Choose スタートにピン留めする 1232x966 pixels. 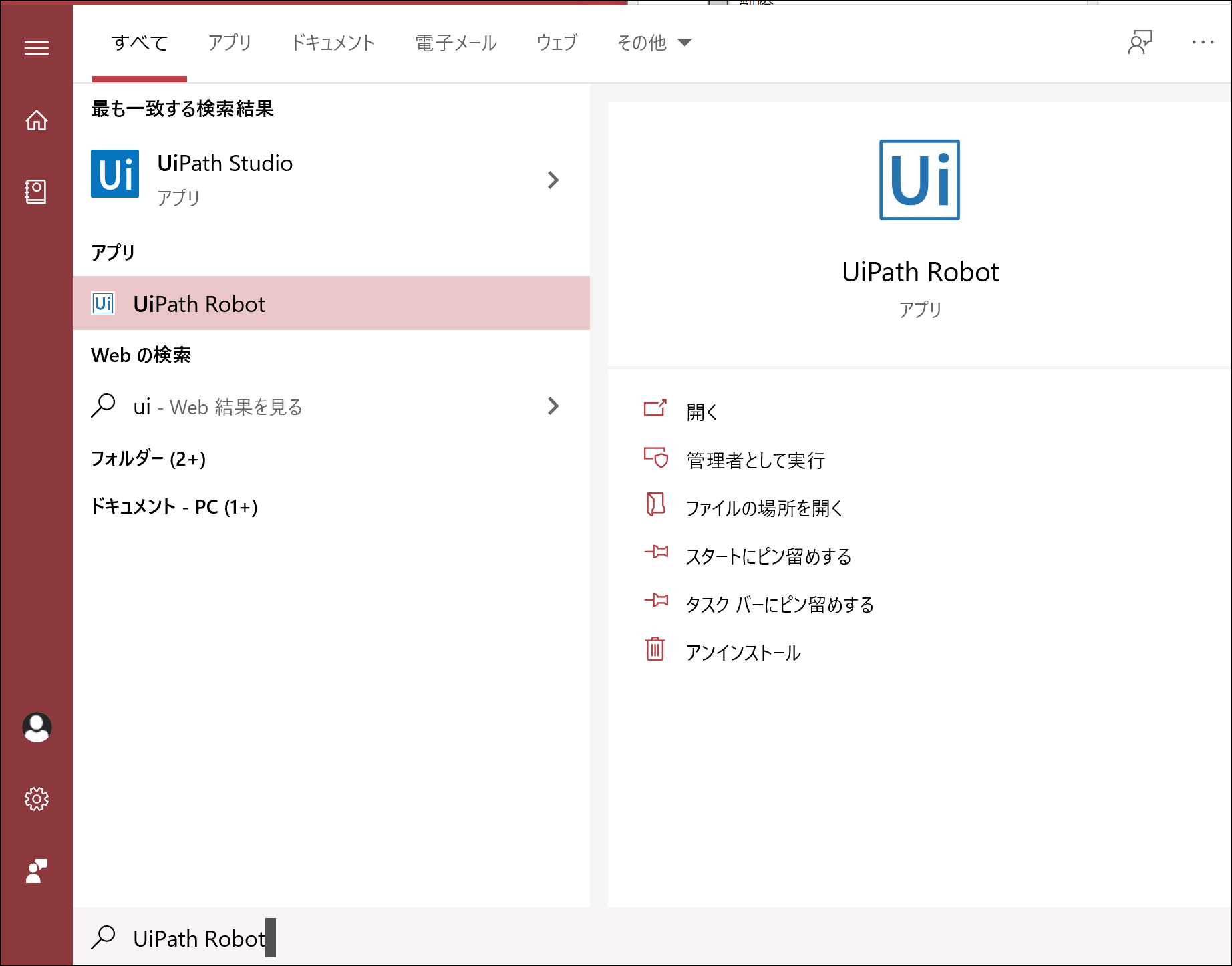point(769,556)
